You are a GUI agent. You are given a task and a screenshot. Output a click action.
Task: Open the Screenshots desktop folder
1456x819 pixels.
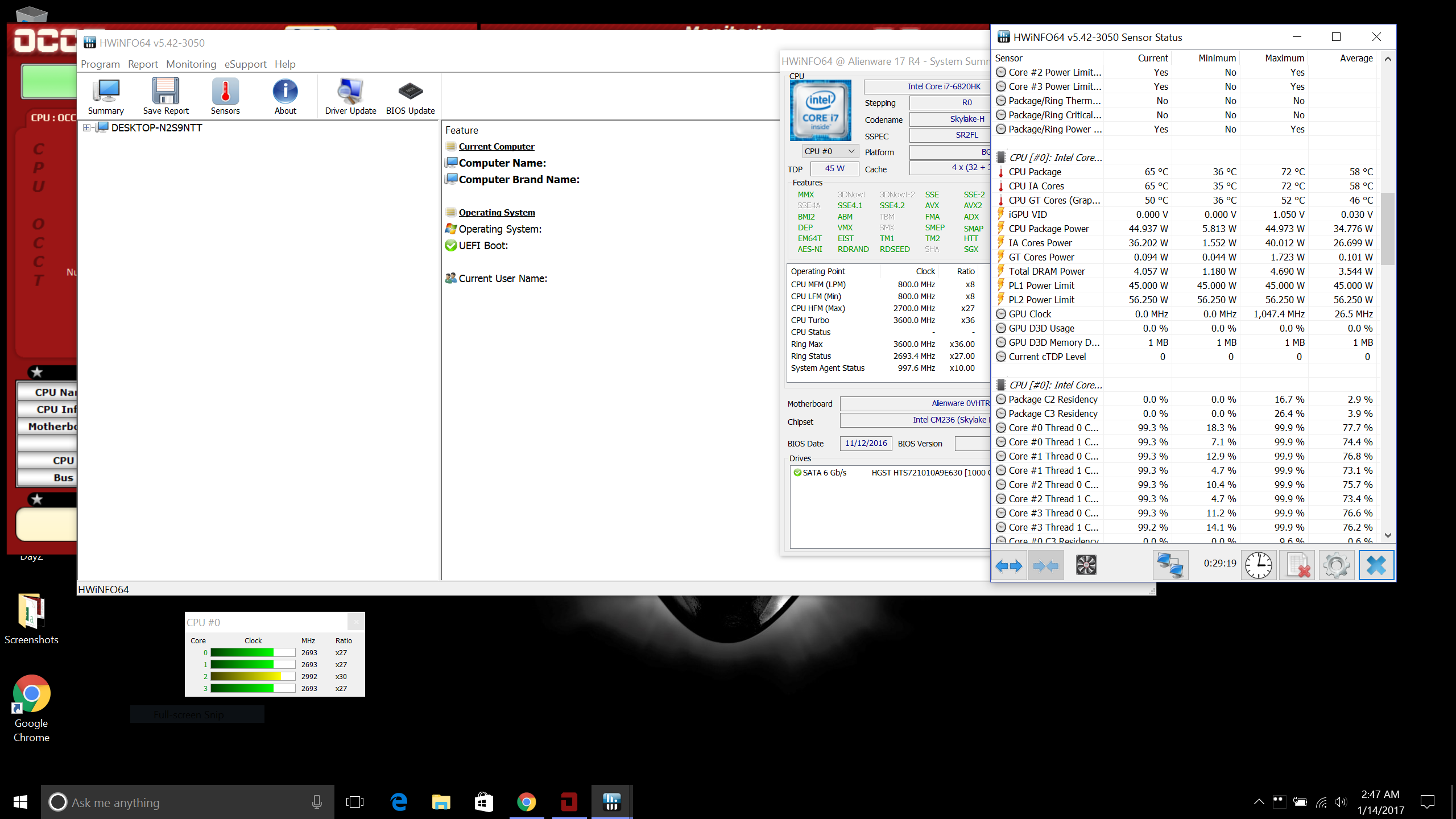(x=31, y=619)
